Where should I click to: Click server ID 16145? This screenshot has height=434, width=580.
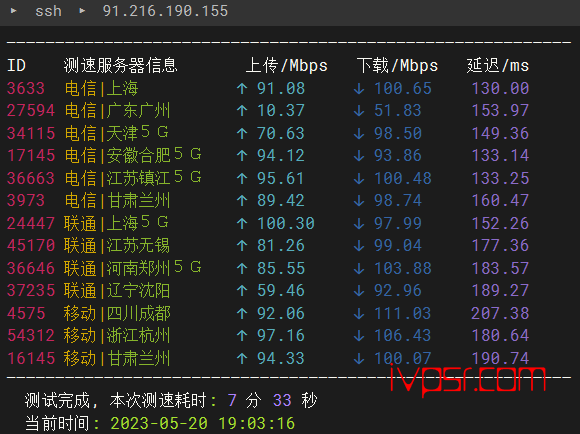pyautogui.click(x=31, y=358)
